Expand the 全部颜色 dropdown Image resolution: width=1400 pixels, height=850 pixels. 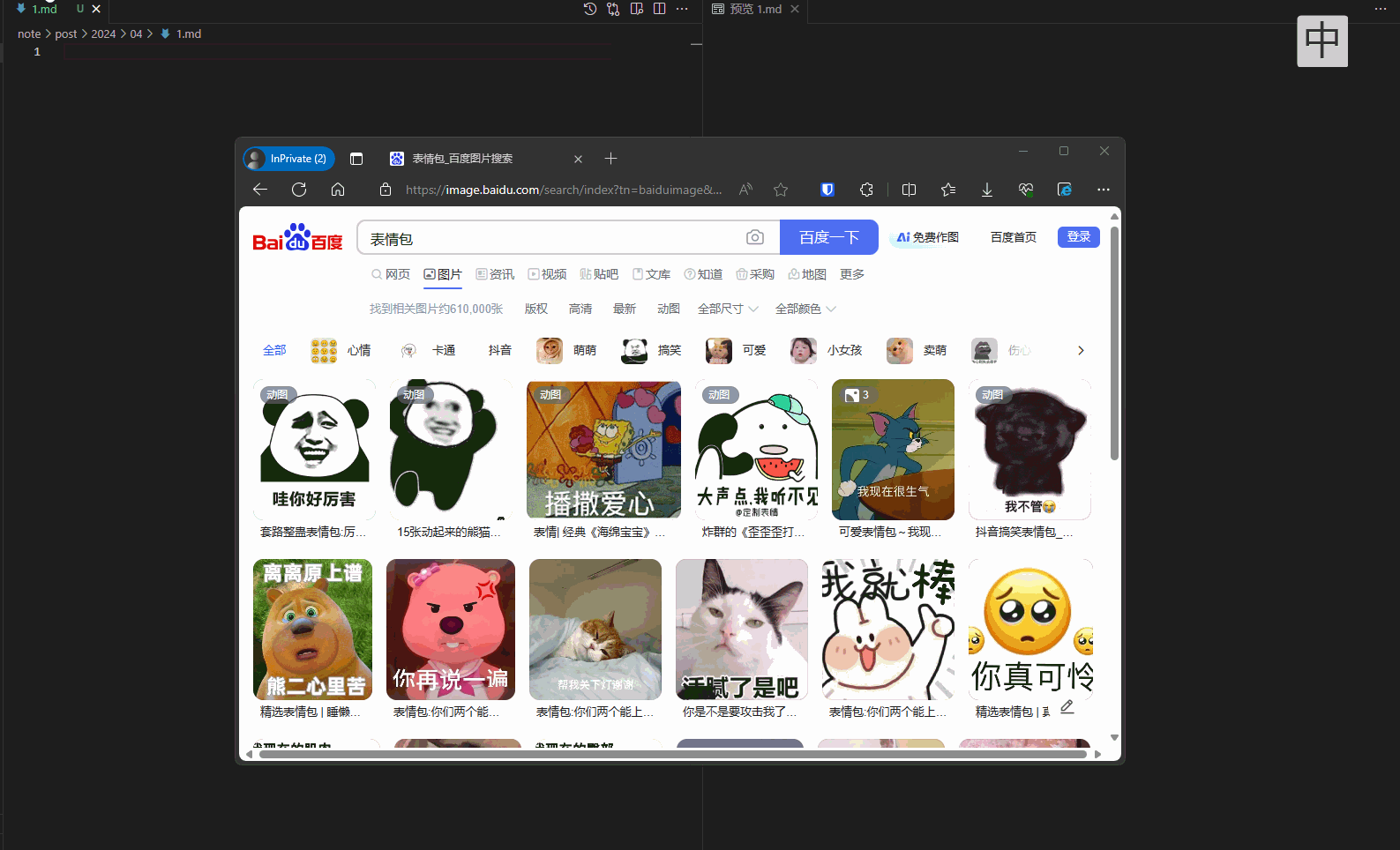(805, 309)
